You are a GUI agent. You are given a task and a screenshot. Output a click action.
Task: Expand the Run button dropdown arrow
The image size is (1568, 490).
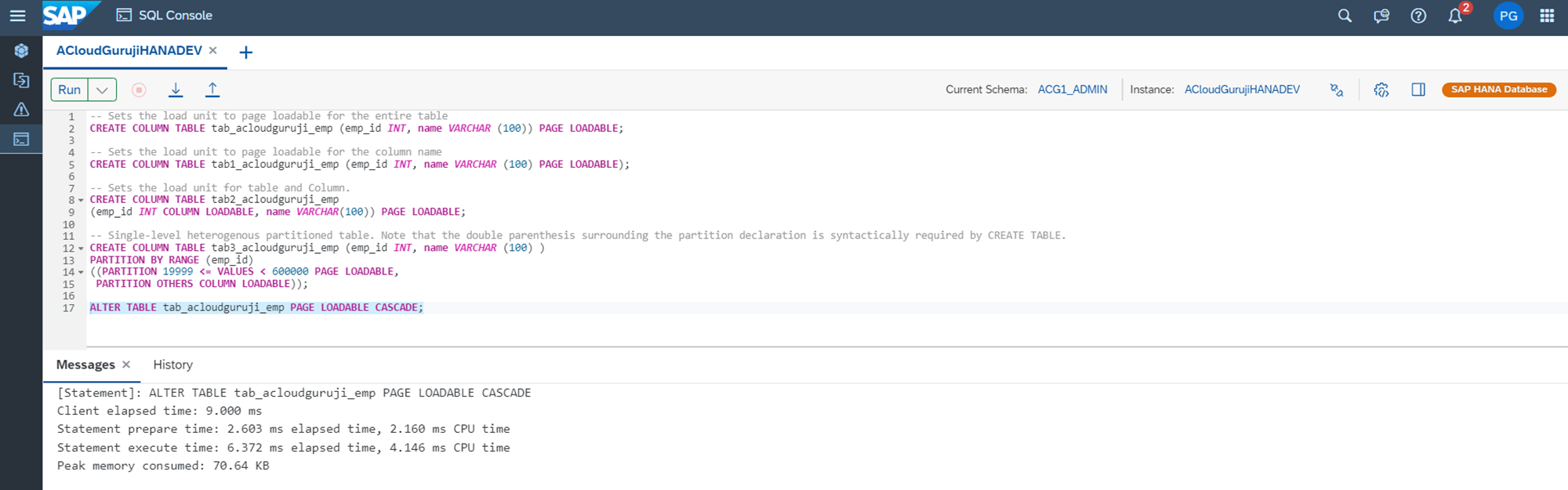[102, 89]
